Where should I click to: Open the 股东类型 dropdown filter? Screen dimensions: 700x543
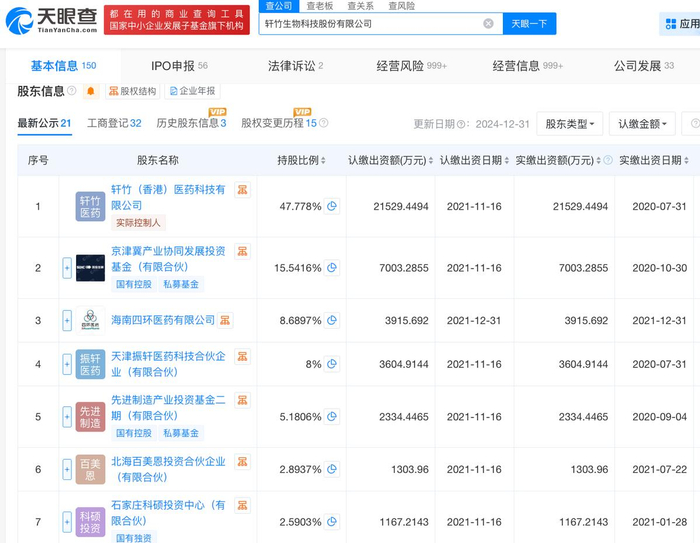pyautogui.click(x=569, y=124)
